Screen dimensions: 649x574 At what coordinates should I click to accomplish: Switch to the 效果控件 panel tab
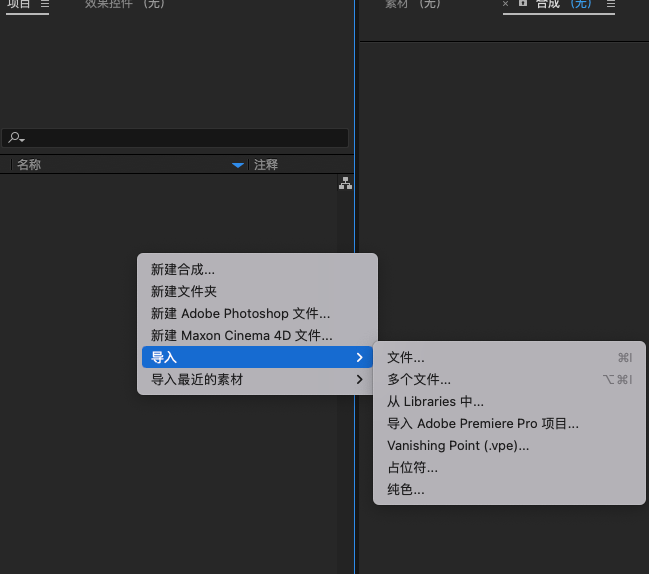coord(125,4)
